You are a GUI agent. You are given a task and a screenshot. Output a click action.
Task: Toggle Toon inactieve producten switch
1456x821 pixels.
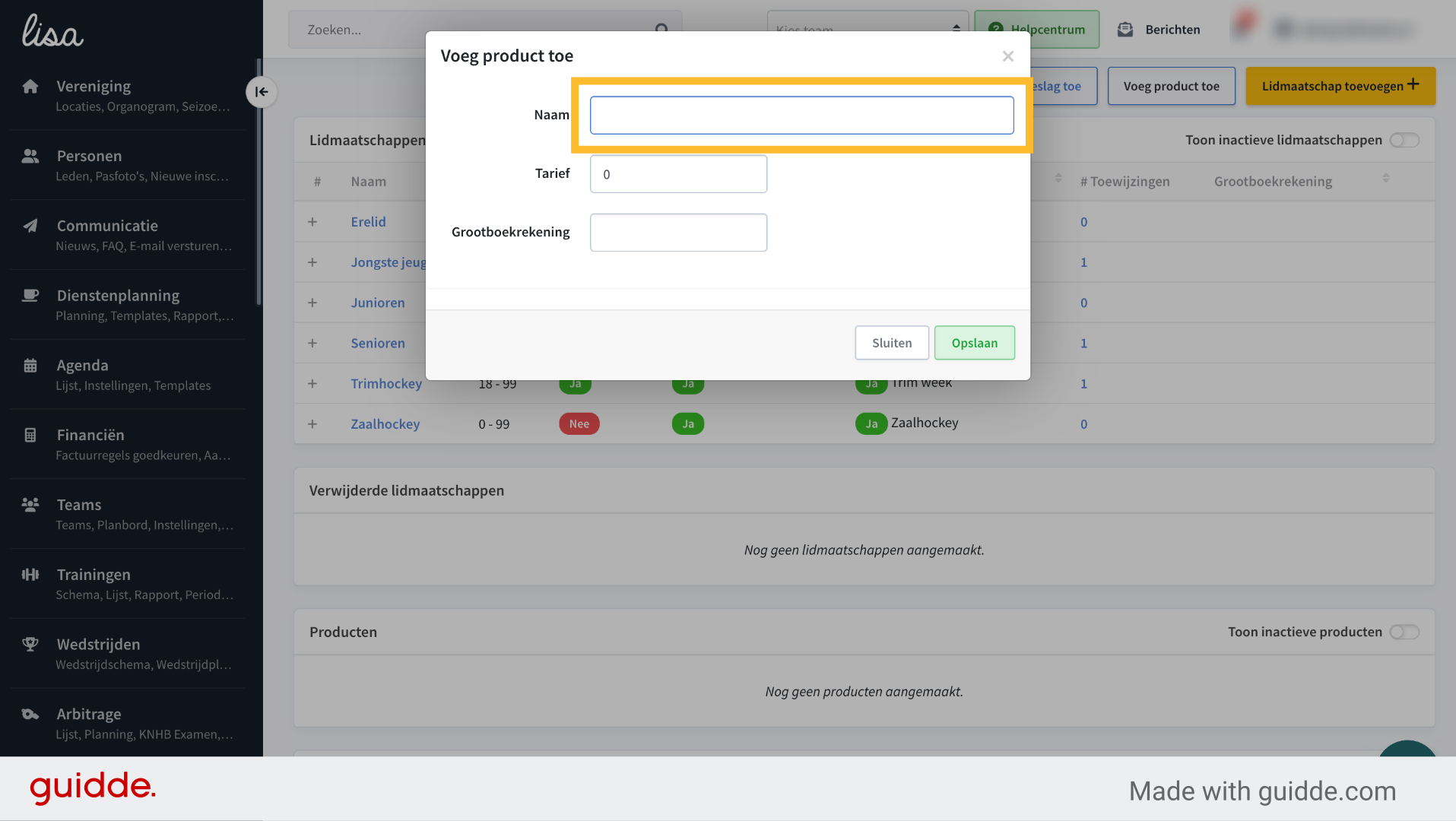click(x=1404, y=632)
